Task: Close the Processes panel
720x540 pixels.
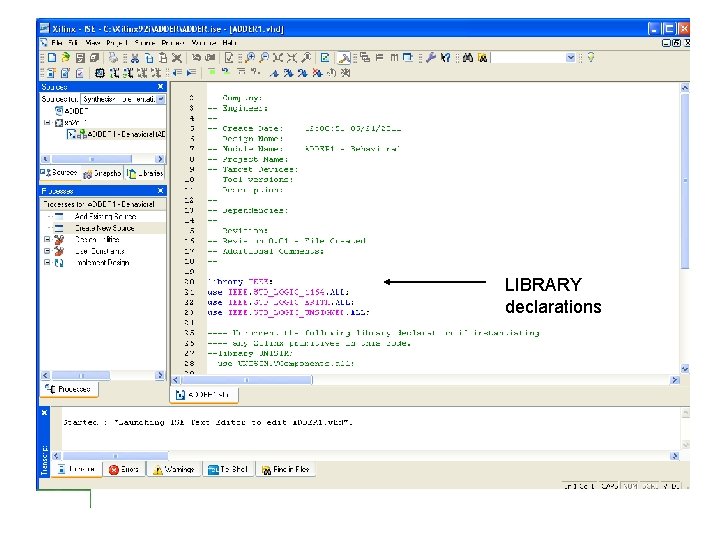Action: click(x=161, y=190)
